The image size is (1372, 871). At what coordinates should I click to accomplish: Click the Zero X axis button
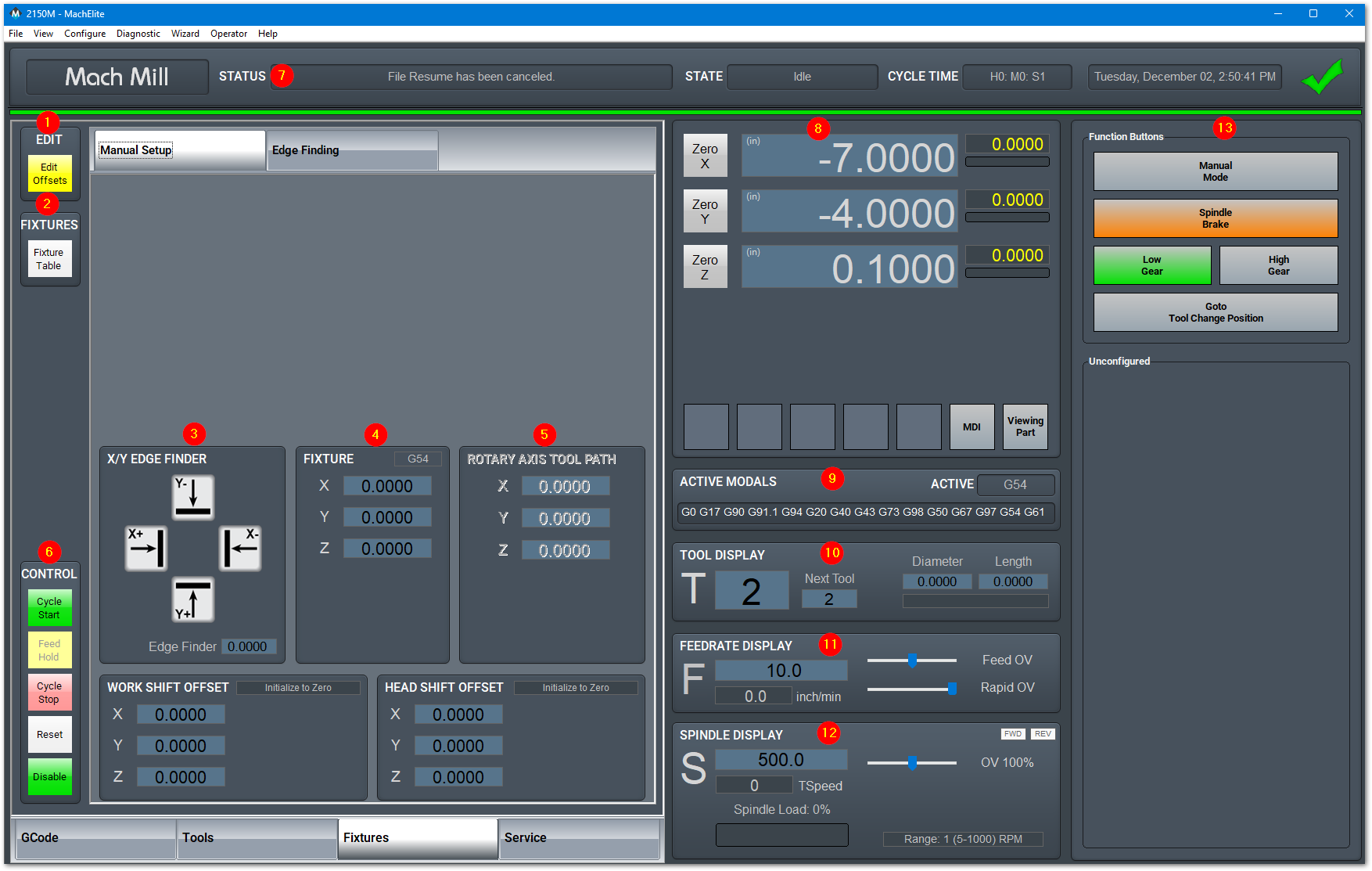coord(705,156)
